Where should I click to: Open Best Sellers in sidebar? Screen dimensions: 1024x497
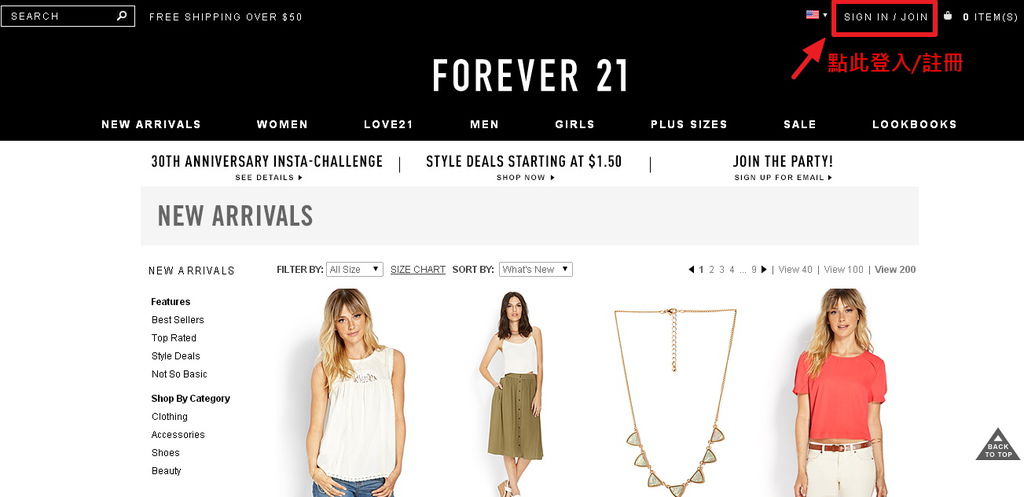178,319
